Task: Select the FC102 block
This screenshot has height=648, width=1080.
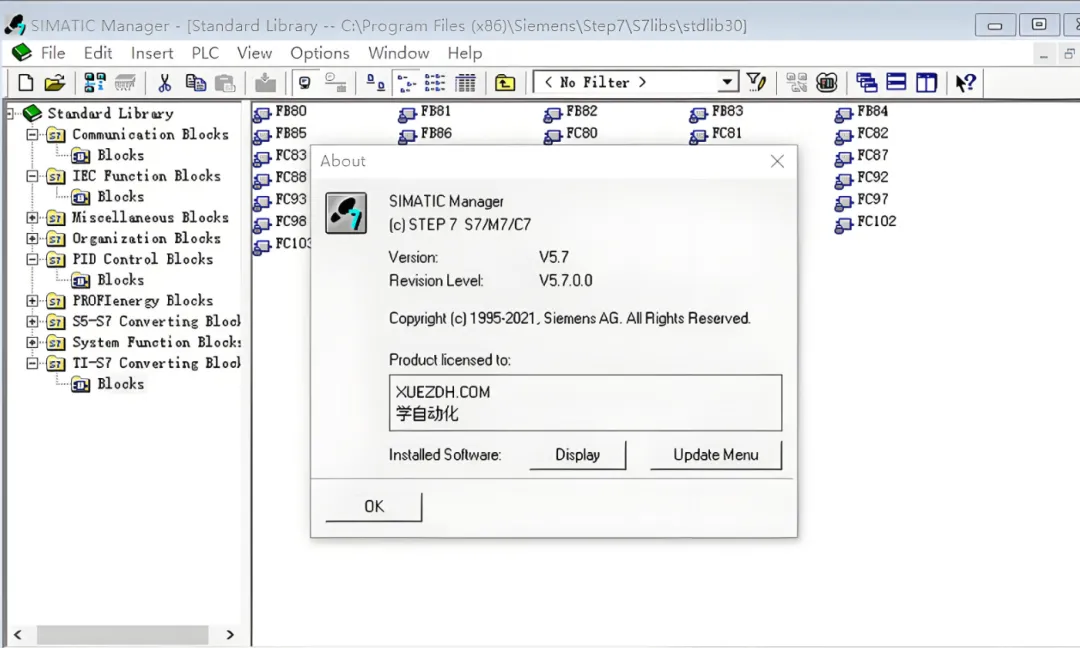Action: pos(866,222)
